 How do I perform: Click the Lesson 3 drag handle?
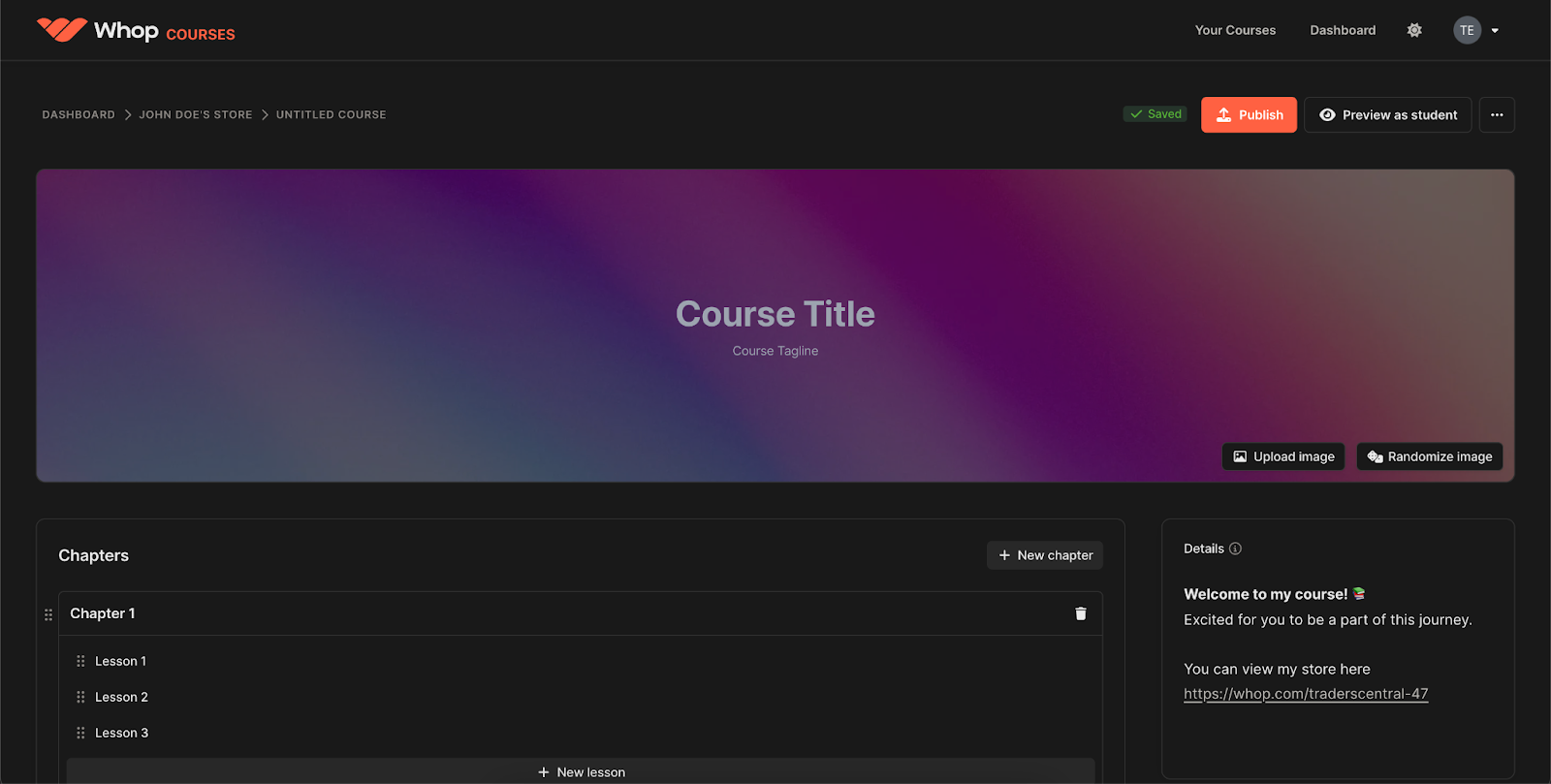click(x=80, y=733)
